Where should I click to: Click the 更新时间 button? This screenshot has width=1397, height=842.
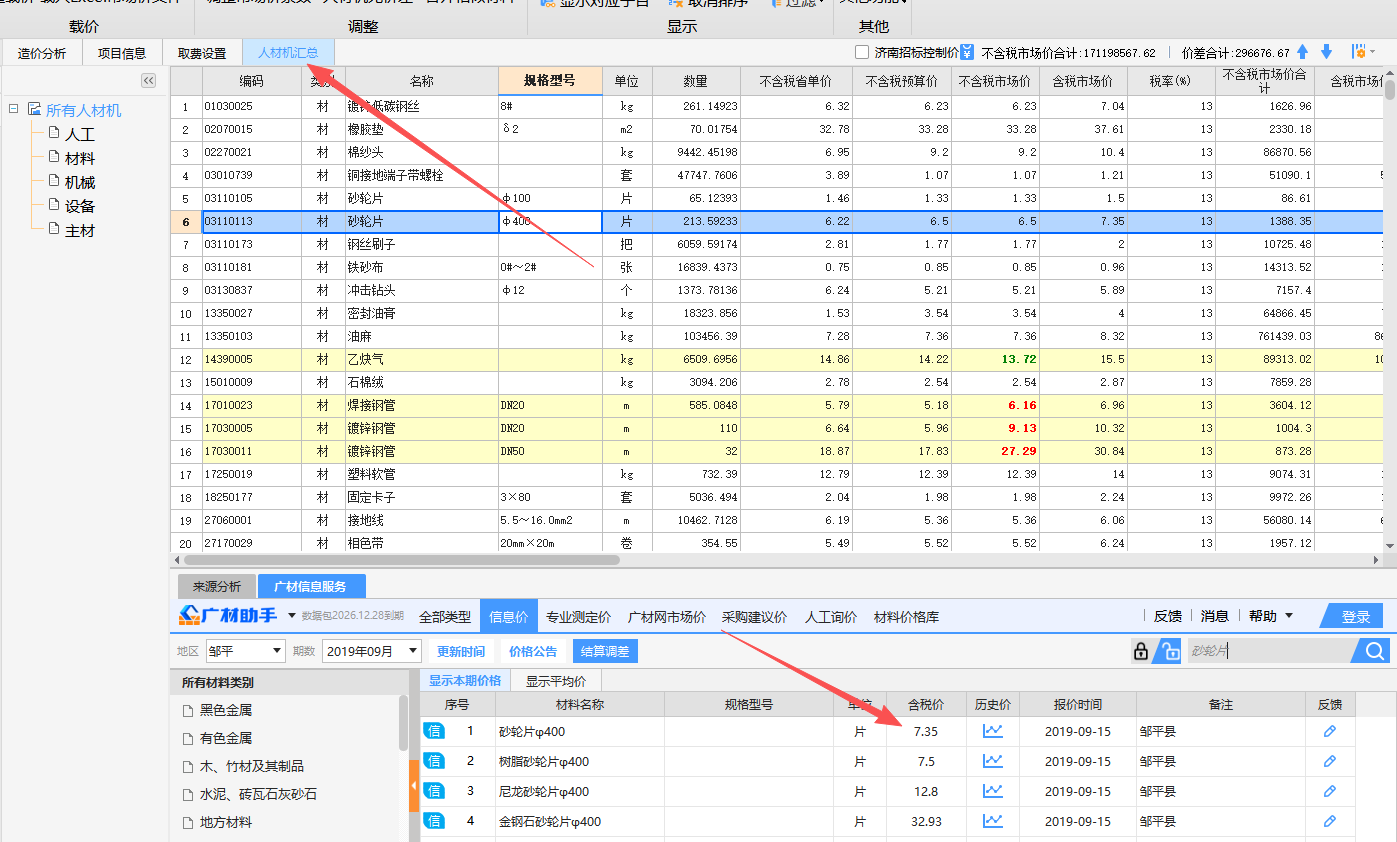pos(461,651)
